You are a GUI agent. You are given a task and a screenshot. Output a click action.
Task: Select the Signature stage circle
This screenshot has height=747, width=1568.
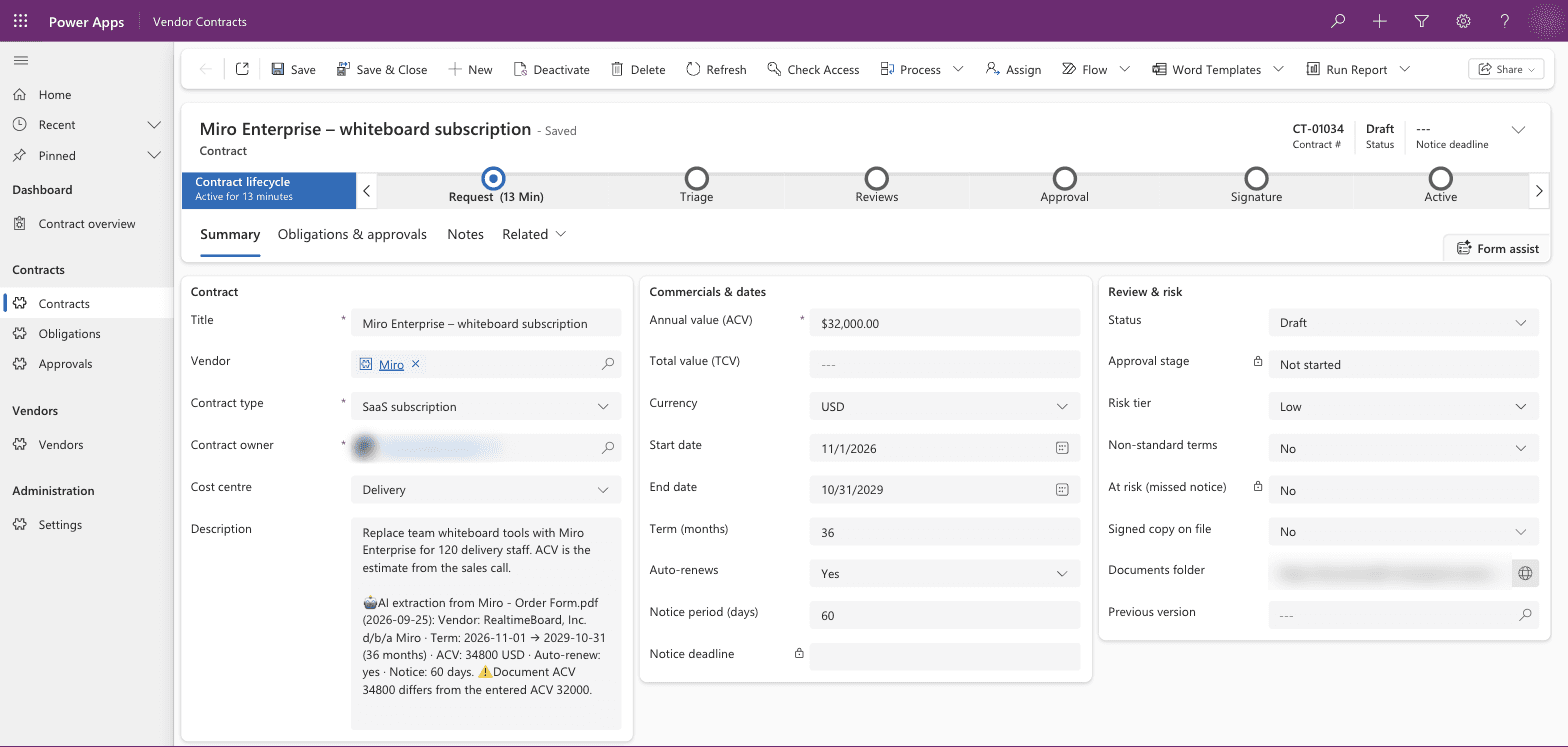(x=1256, y=178)
